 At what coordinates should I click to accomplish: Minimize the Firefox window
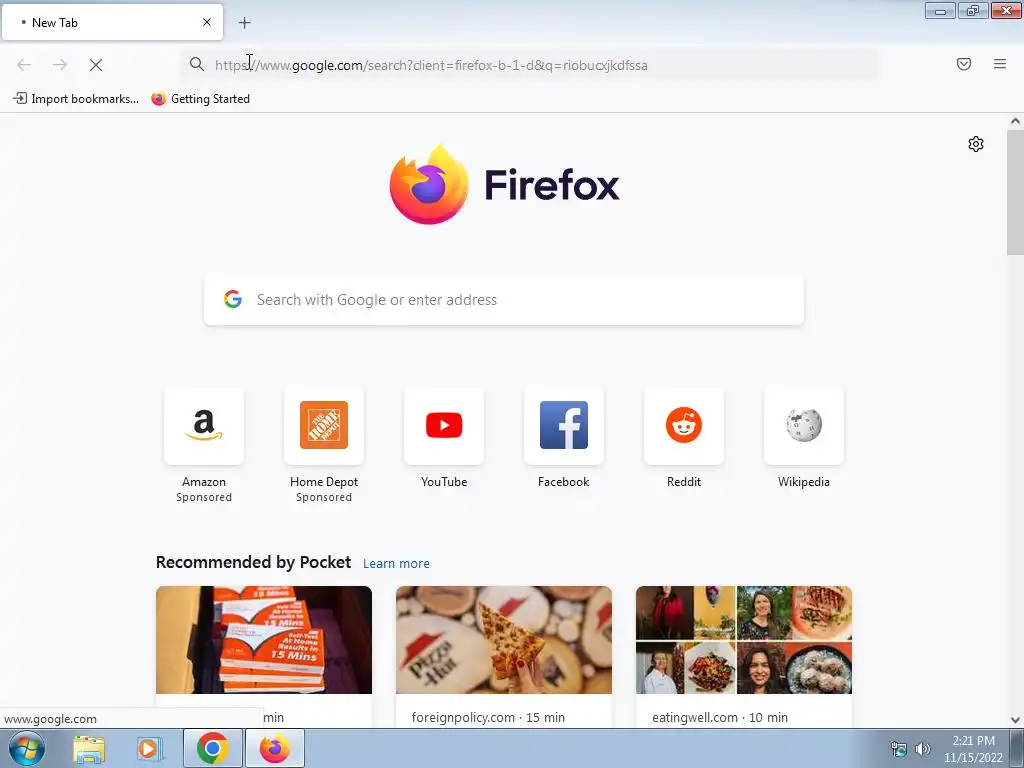pos(940,11)
